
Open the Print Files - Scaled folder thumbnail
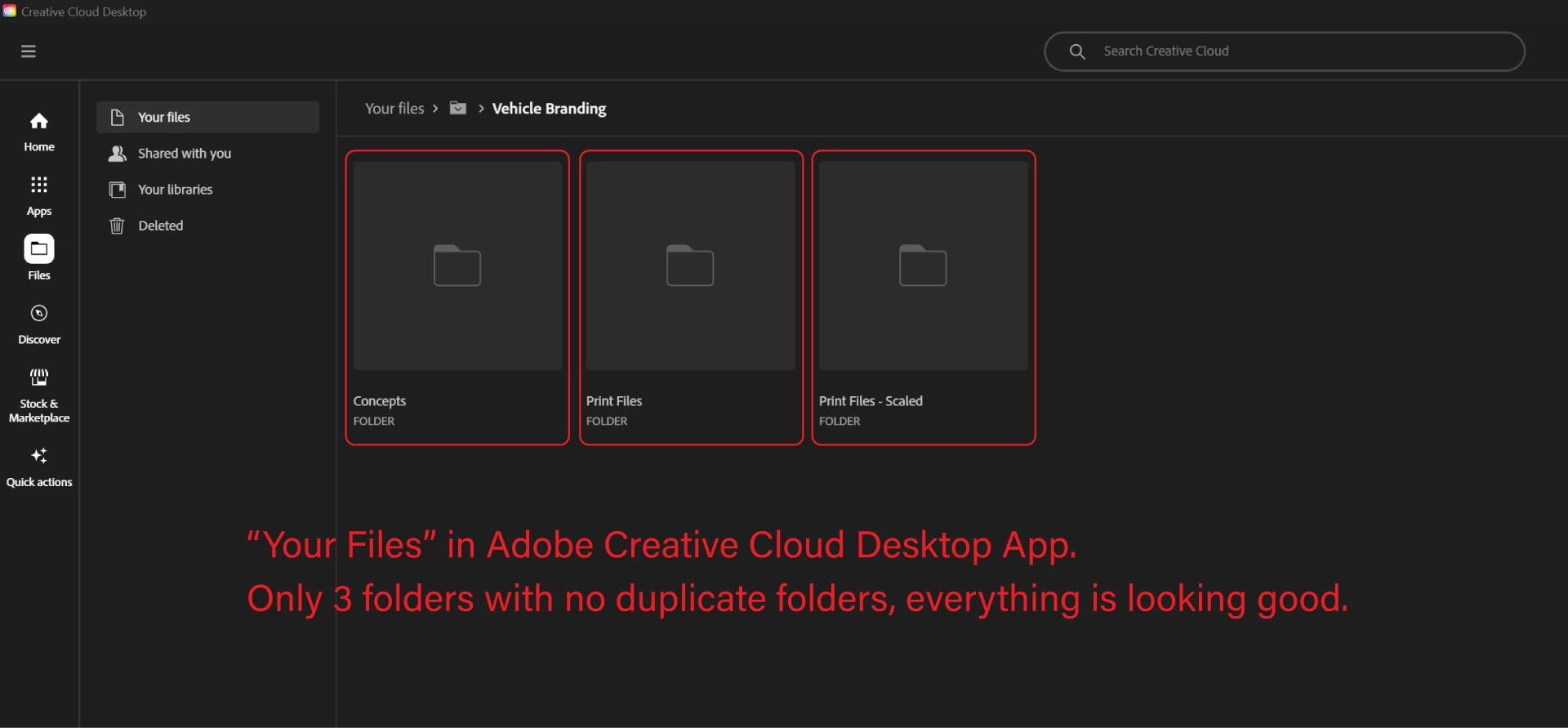(x=924, y=266)
